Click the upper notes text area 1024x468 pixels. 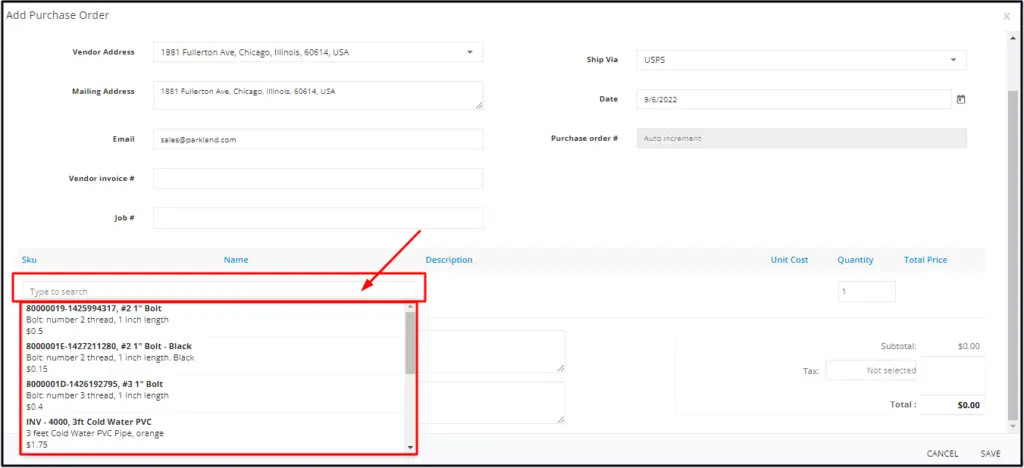pyautogui.click(x=491, y=351)
